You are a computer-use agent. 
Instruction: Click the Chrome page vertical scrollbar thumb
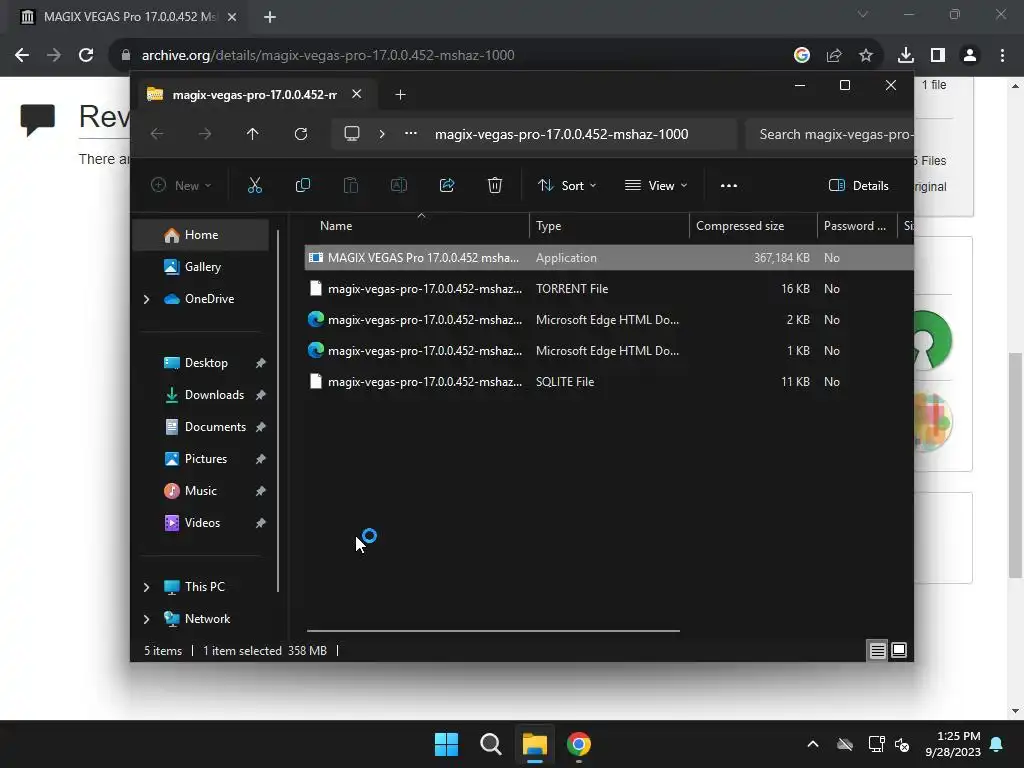1015,465
